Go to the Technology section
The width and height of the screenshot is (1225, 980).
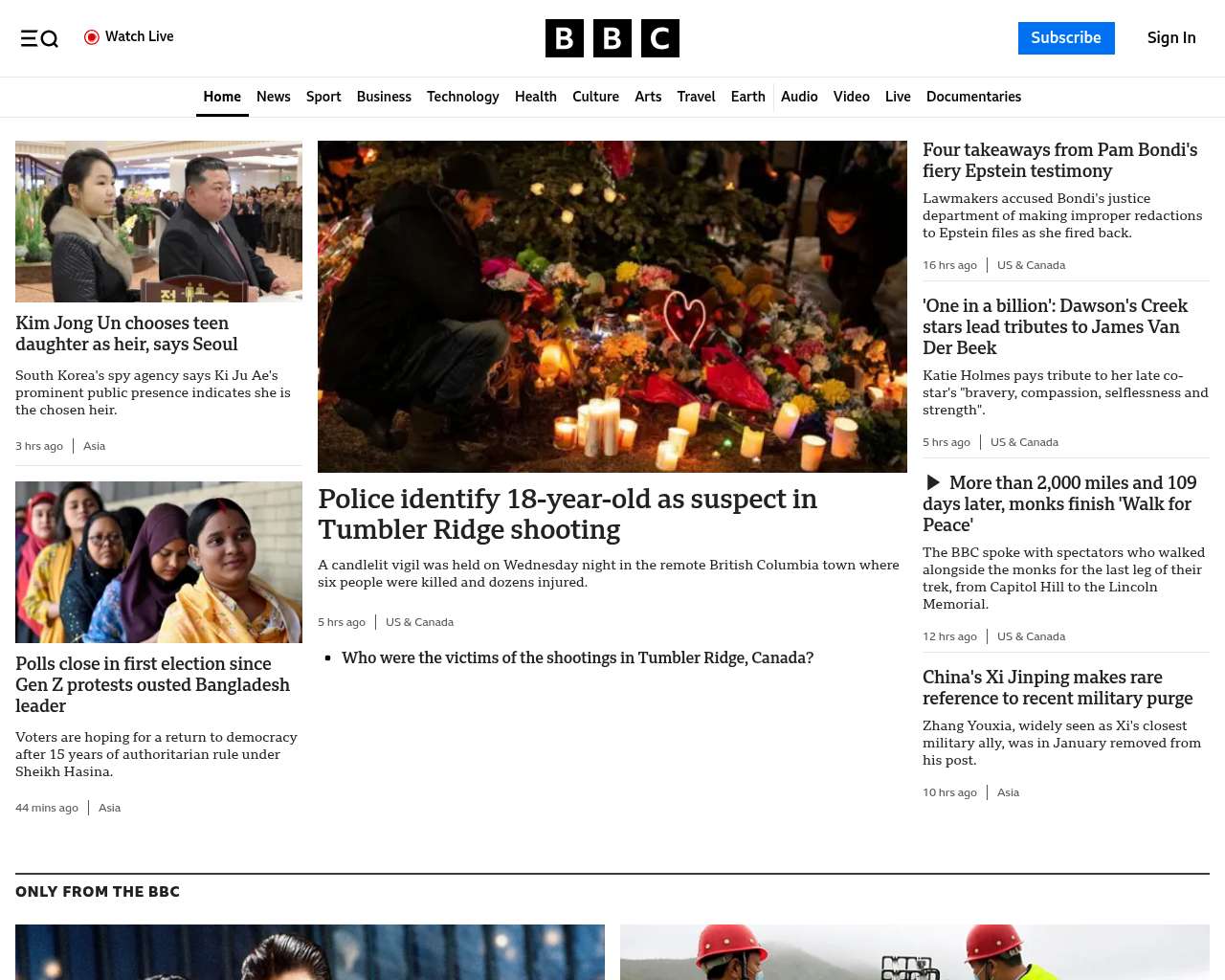click(462, 97)
